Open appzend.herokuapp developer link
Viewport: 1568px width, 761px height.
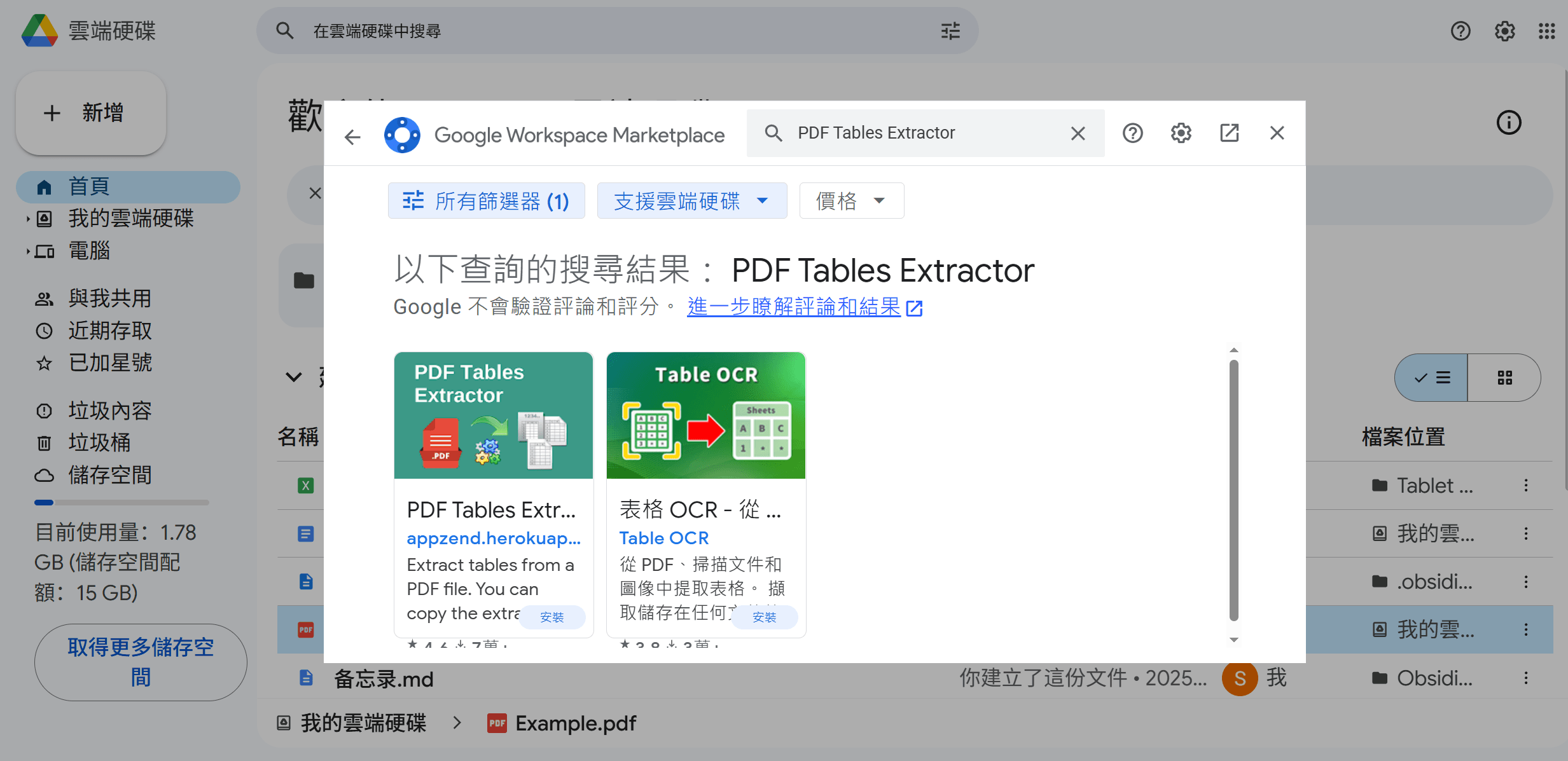point(494,538)
